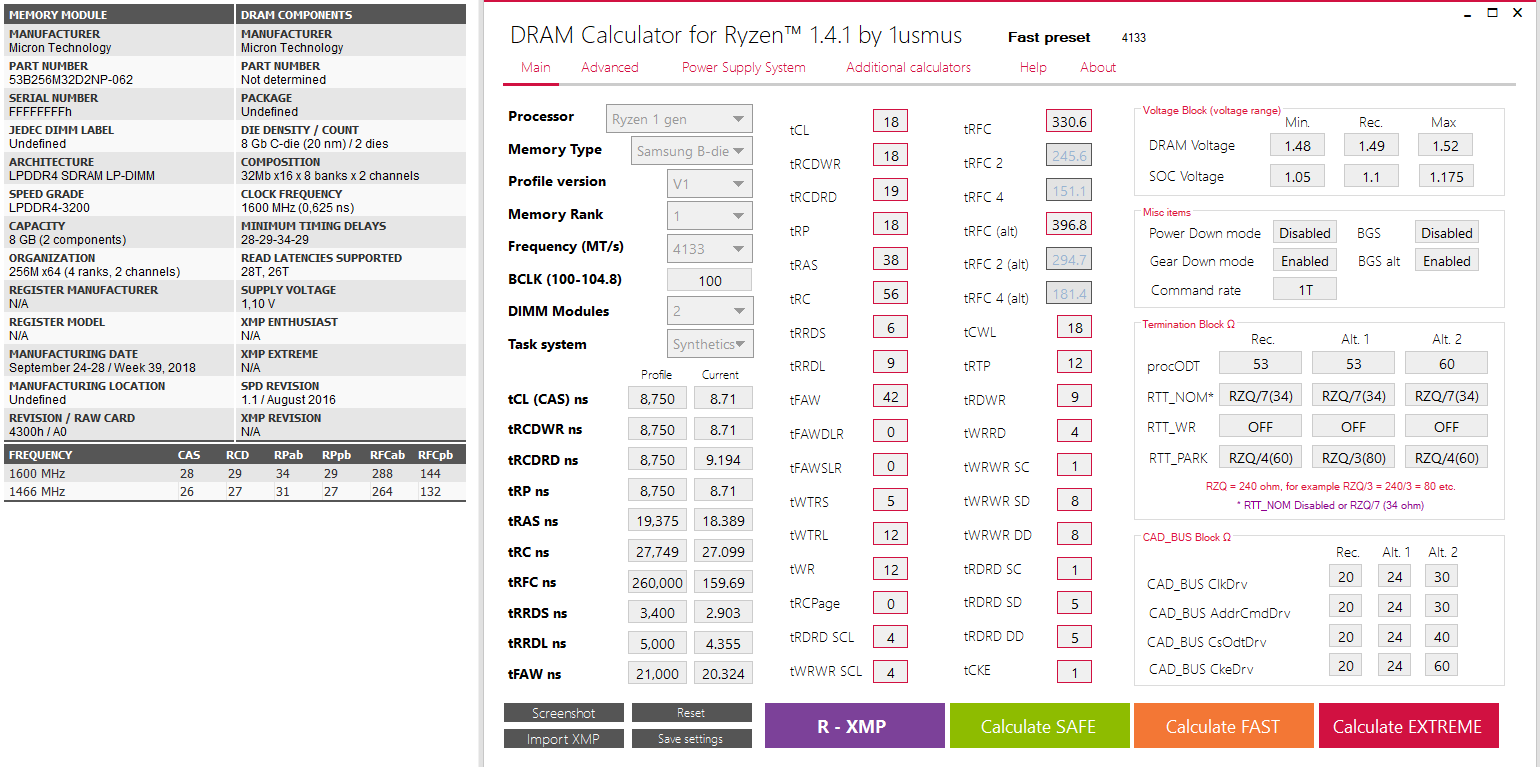Select the CAD_BUS CkeDrv Alt. 2 value 60
This screenshot has height=767, width=1540.
(x=1442, y=666)
